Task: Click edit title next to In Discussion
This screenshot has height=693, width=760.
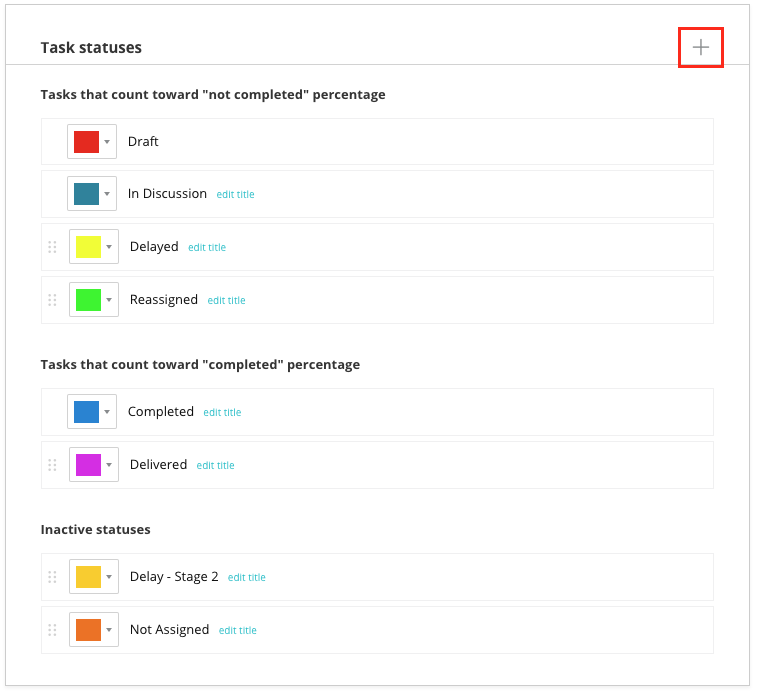Action: [235, 195]
